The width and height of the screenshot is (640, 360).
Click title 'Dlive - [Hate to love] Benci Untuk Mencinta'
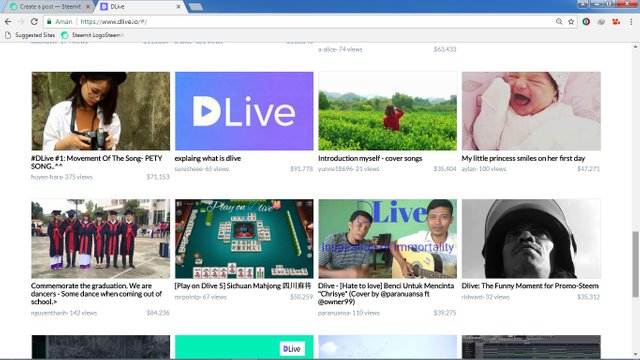tap(386, 294)
